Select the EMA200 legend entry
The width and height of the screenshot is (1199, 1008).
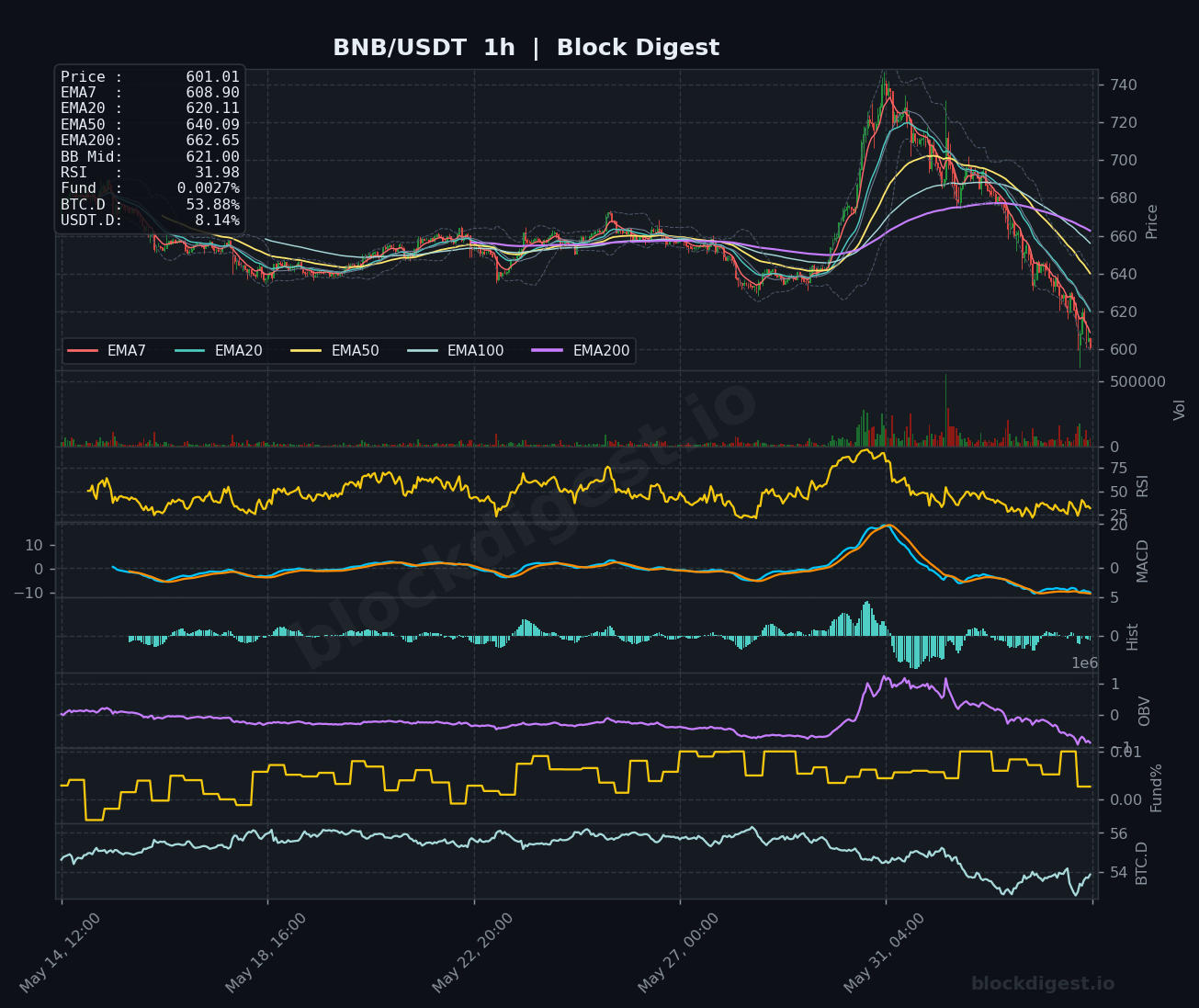coord(581,351)
